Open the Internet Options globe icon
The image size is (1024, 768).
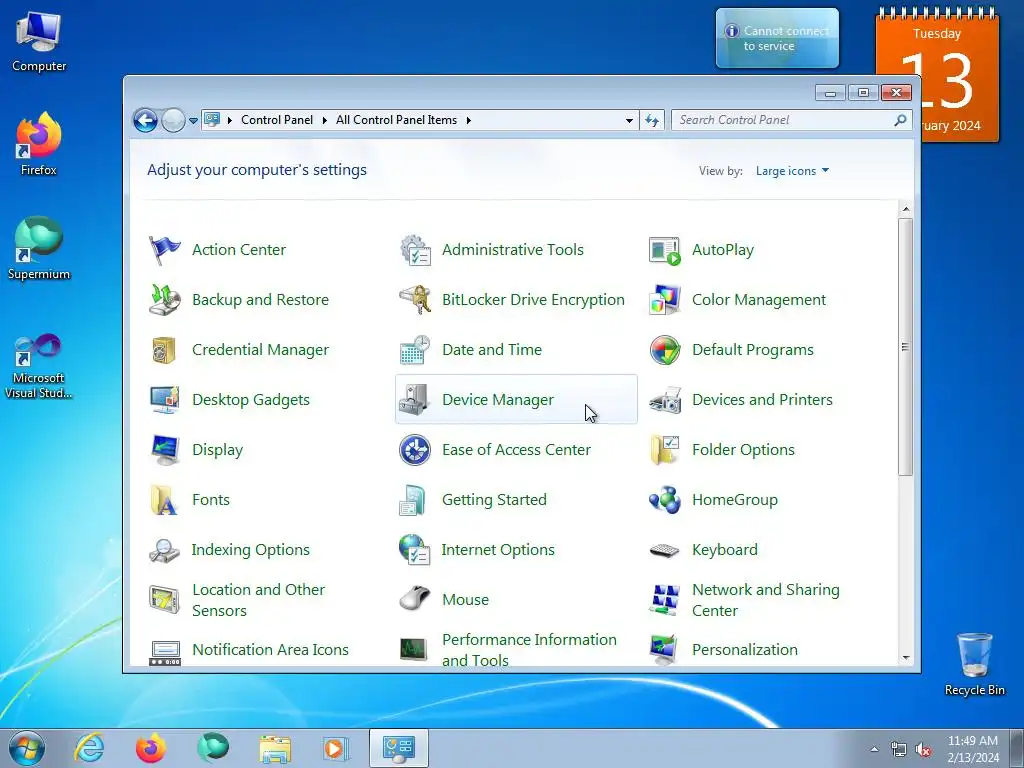click(415, 550)
